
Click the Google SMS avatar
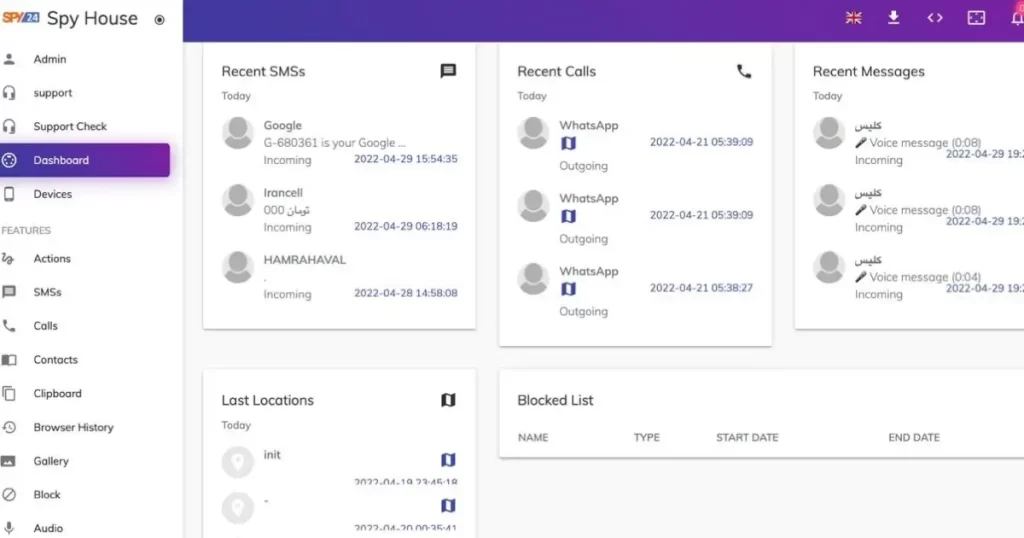(238, 133)
